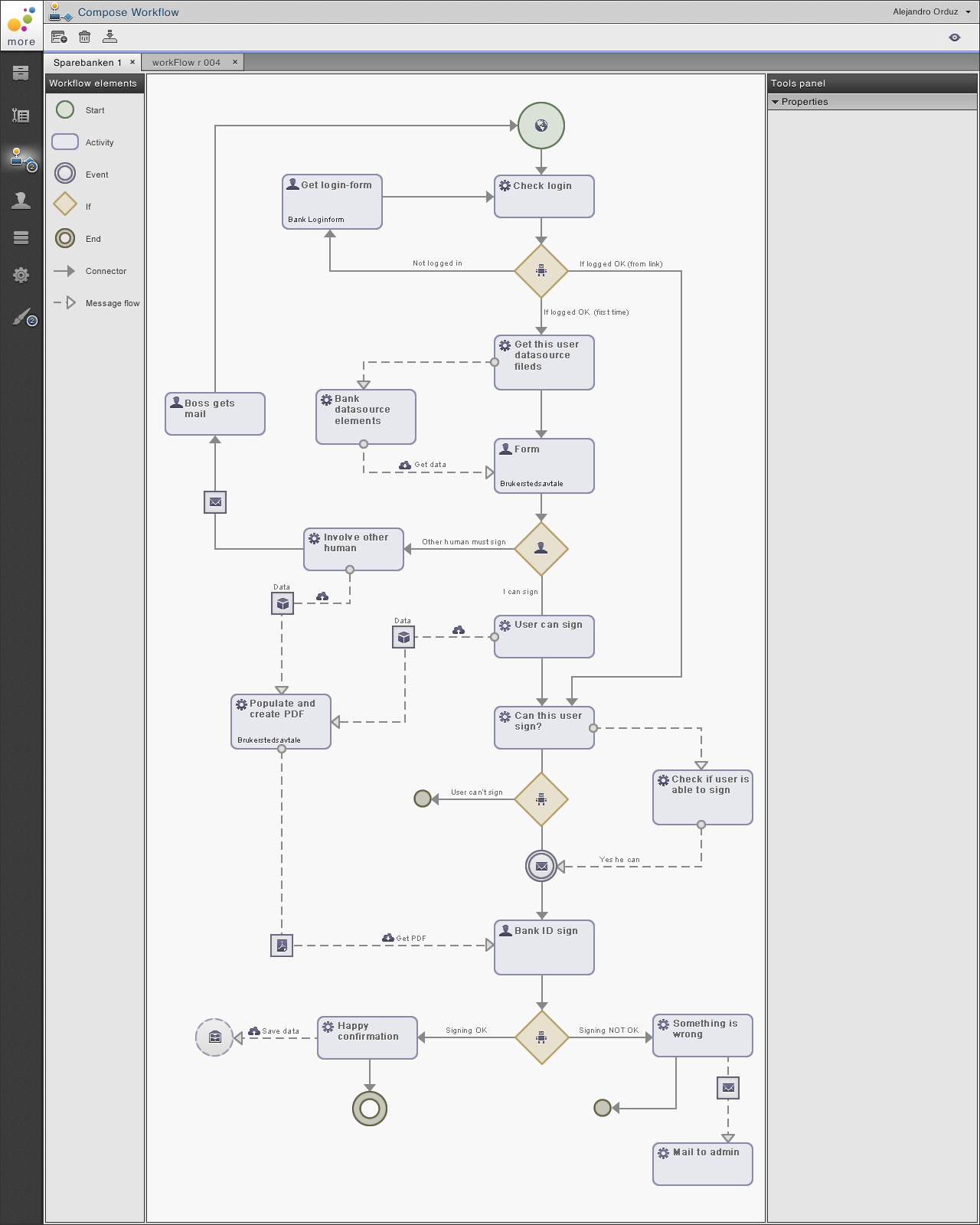The image size is (980, 1225).
Task: Open the list view sidebar icon
Action: 21,116
